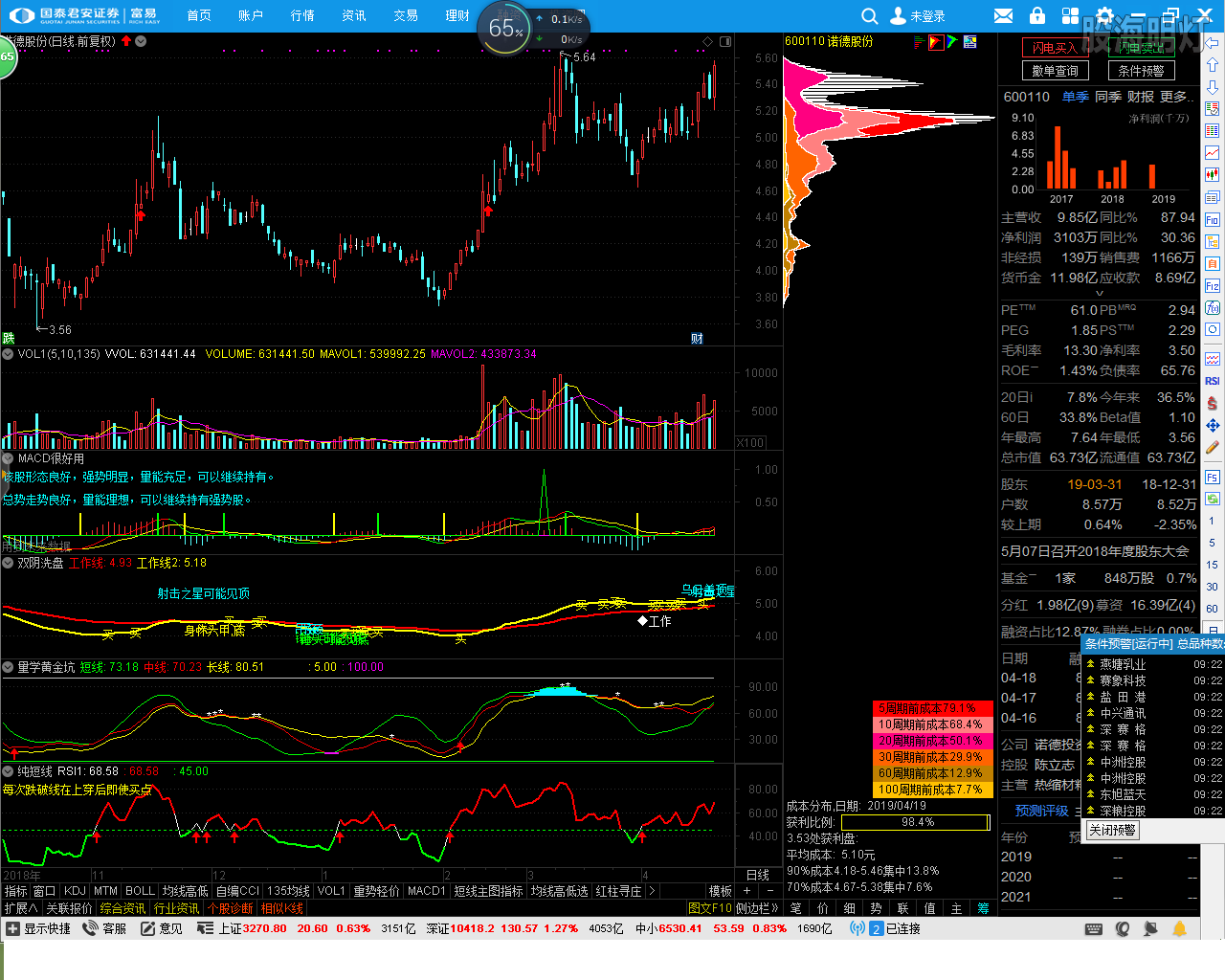Click the RSI indicator sidebar icon
This screenshot has height=980, width=1225.
1212,381
